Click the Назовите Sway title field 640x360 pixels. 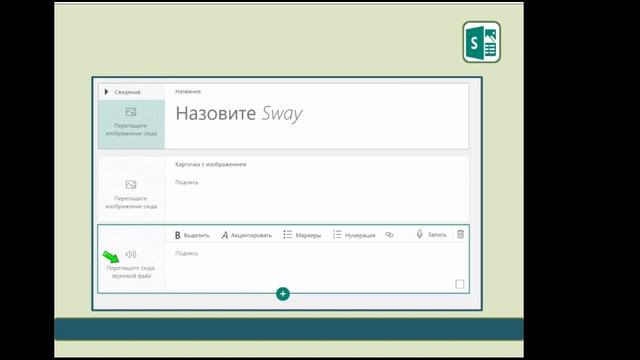point(239,113)
